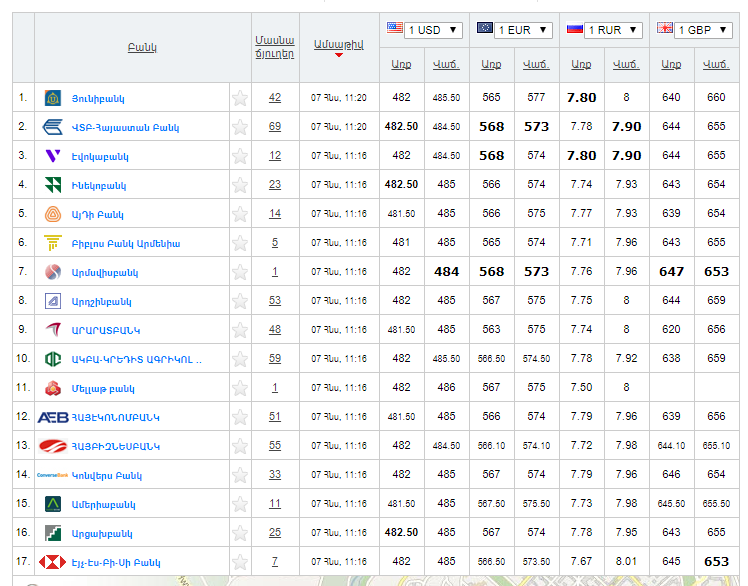Click the Արցախբանկ logo icon
The width and height of the screenshot is (748, 586).
[52, 533]
